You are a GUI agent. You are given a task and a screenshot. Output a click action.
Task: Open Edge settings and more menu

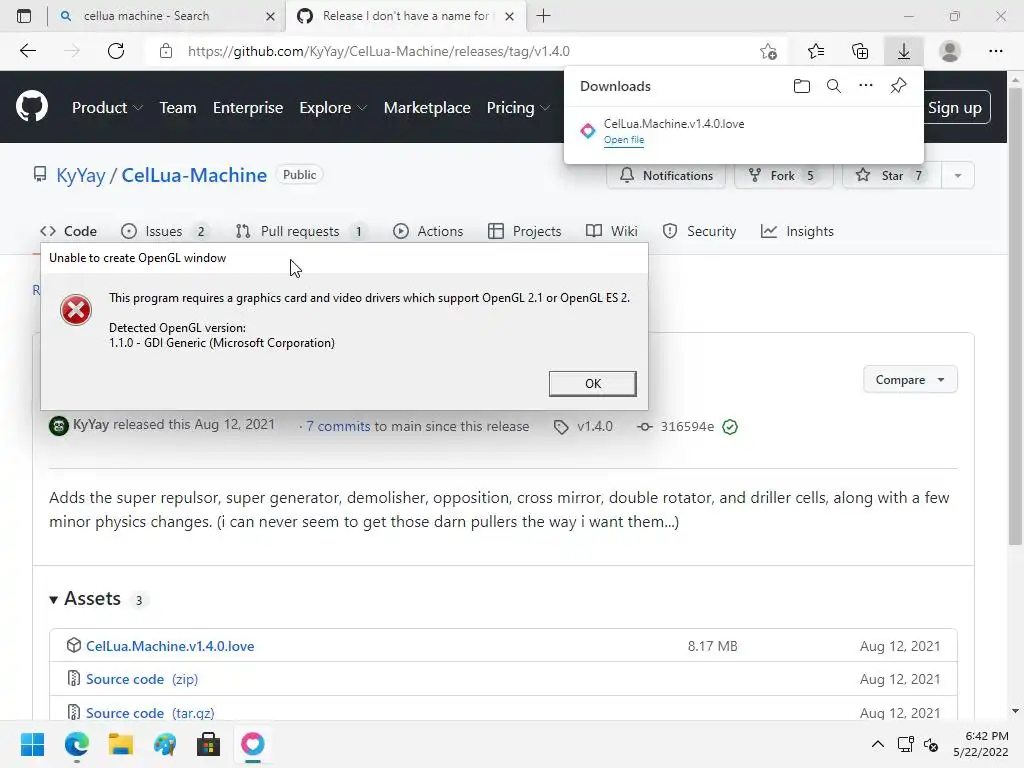point(995,51)
